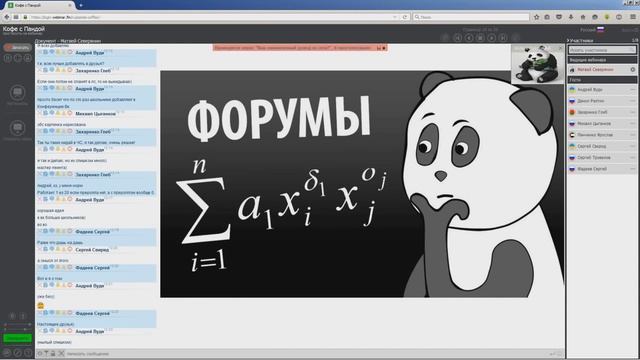The width and height of the screenshot is (640, 360).
Task: Bookmark page with the star icon
Action: pyautogui.click(x=536, y=17)
